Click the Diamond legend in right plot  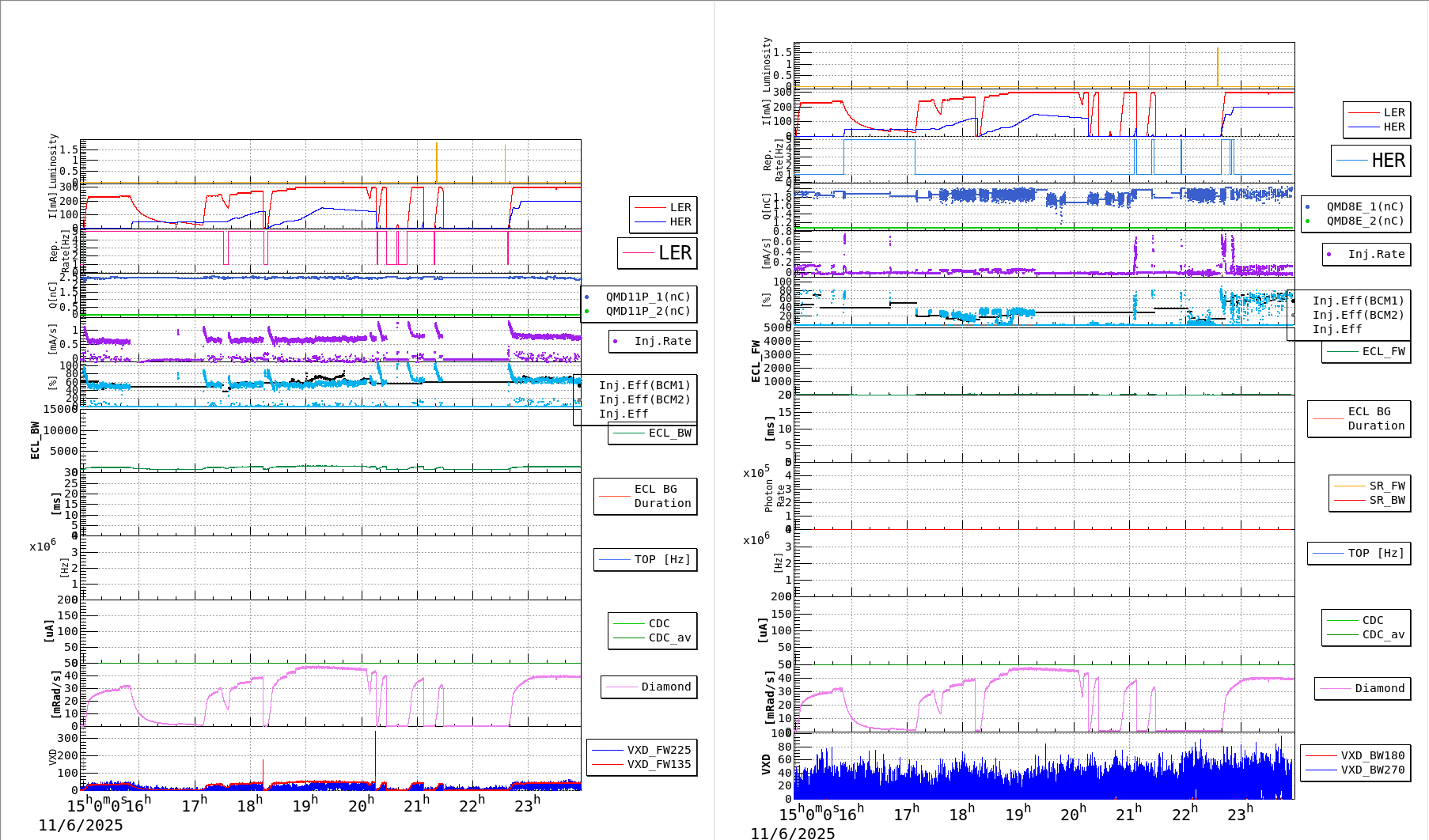[x=1379, y=689]
